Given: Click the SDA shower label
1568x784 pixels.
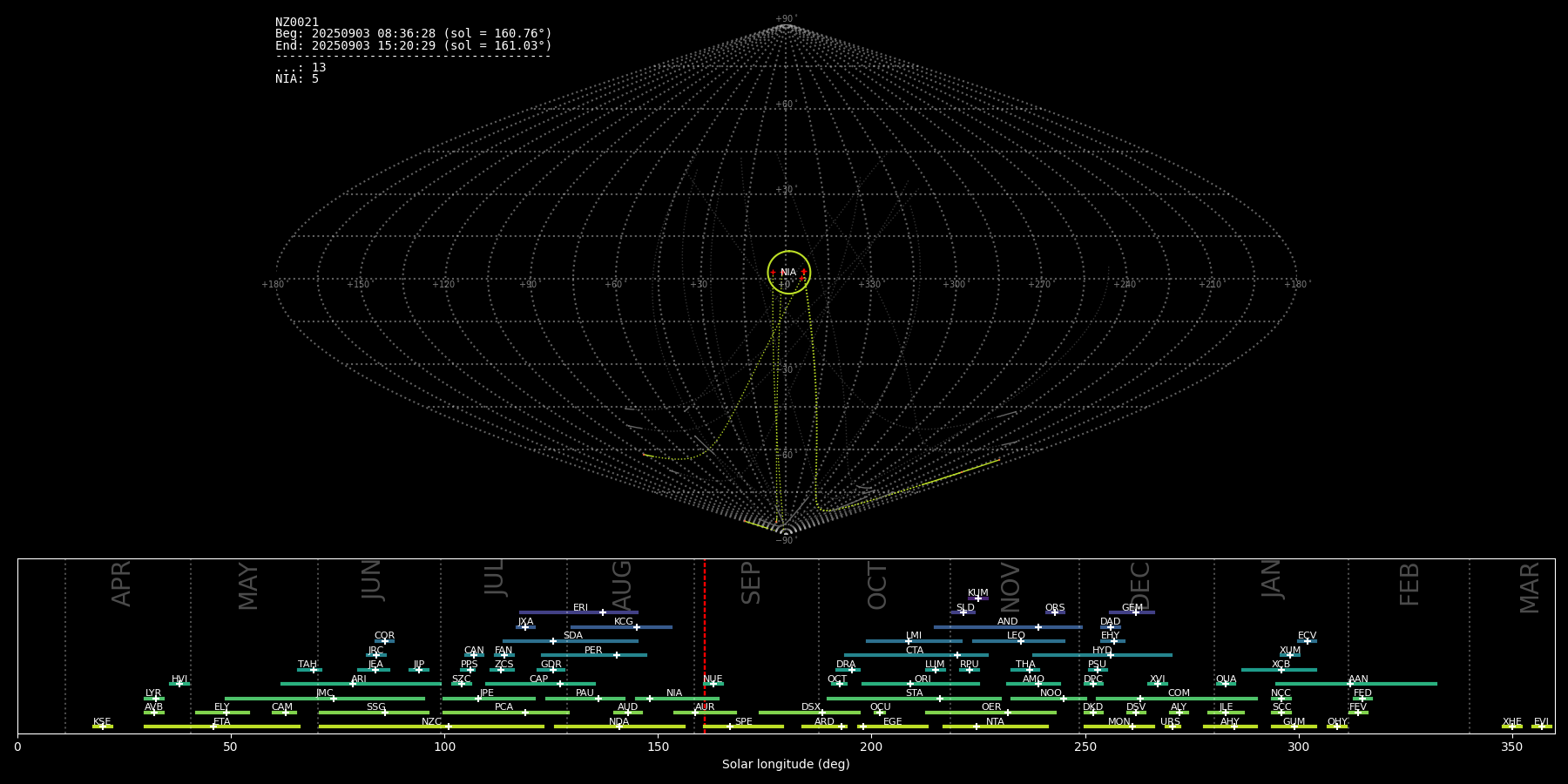Looking at the screenshot, I should tap(572, 636).
